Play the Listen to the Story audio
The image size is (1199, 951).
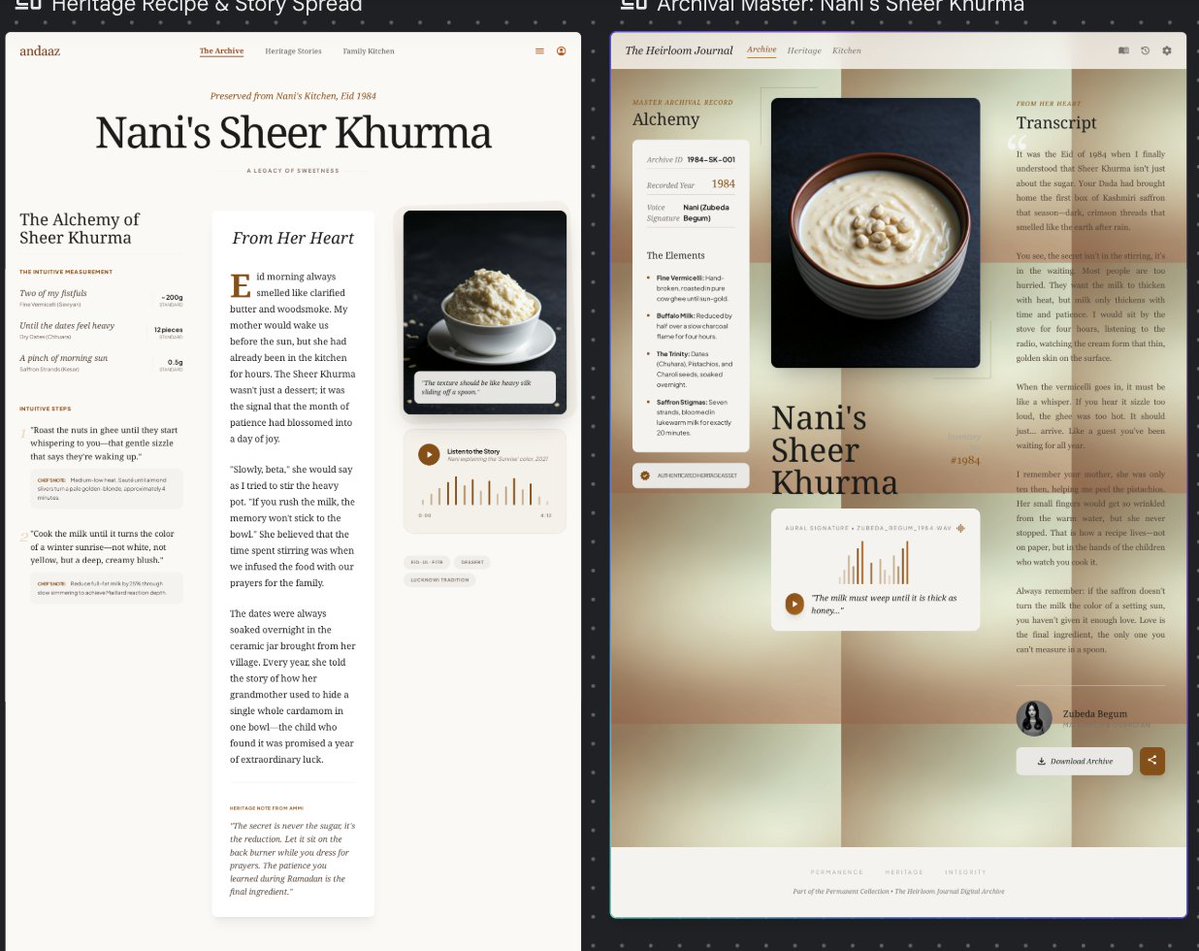(429, 455)
